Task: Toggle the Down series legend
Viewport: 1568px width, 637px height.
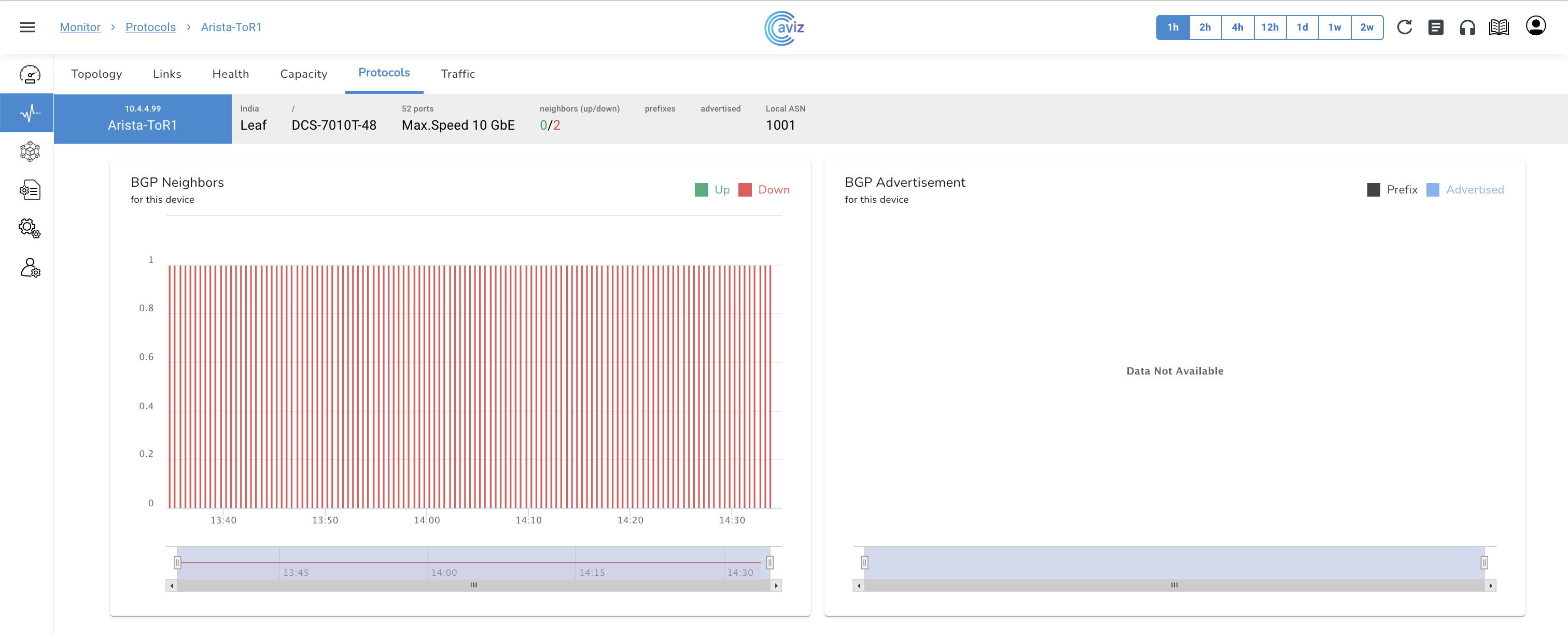Action: click(764, 190)
